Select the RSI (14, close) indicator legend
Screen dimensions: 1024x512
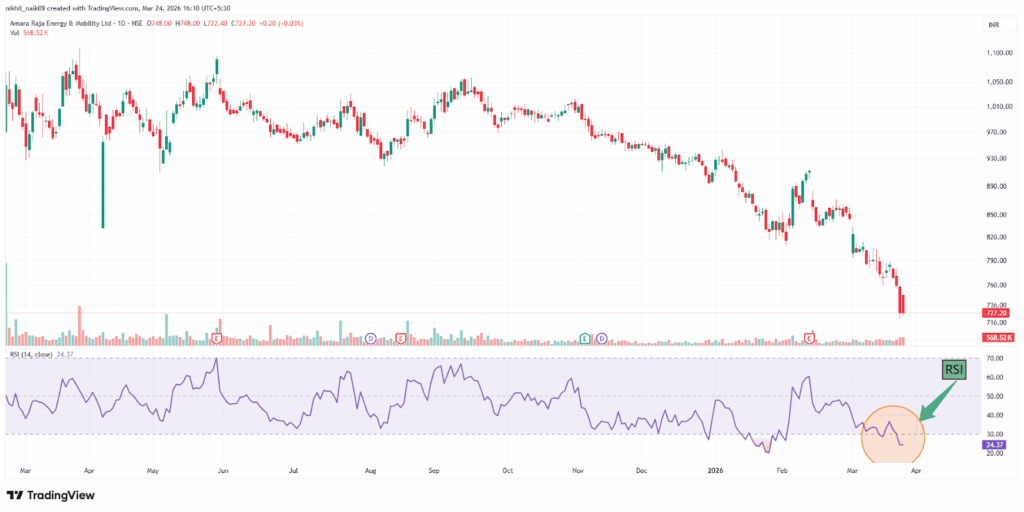click(x=30, y=354)
